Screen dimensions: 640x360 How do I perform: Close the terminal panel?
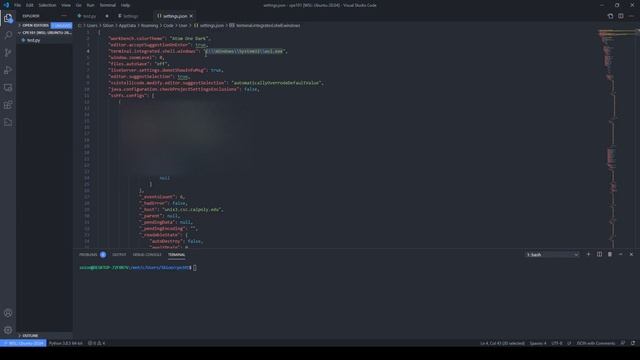click(631, 254)
